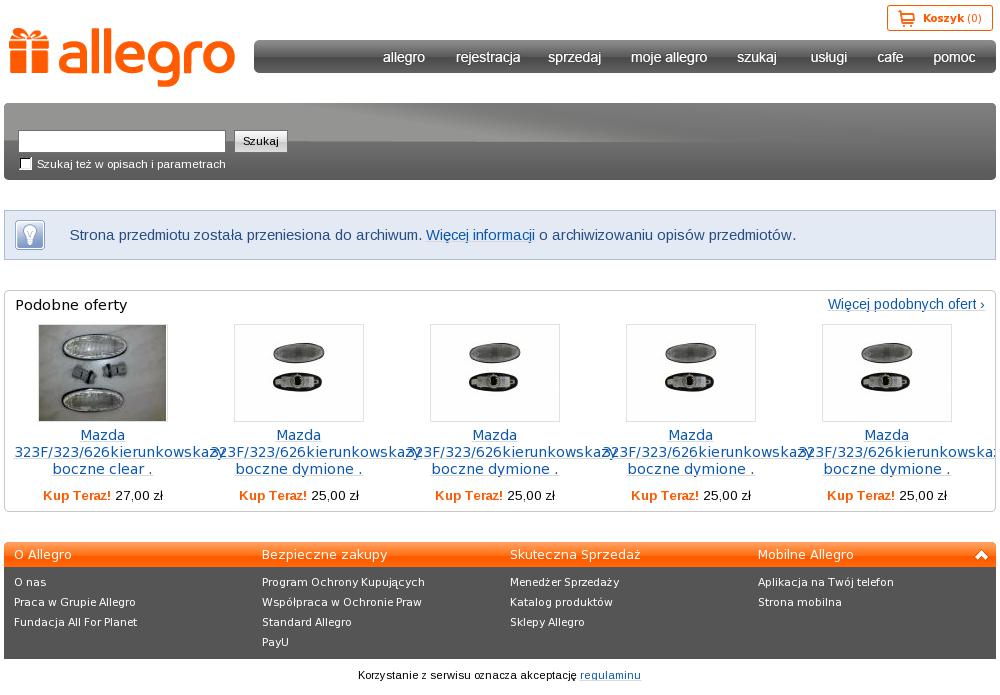The width and height of the screenshot is (1000, 695).
Task: Open Program Ochrony Kupujących link
Action: click(x=343, y=582)
